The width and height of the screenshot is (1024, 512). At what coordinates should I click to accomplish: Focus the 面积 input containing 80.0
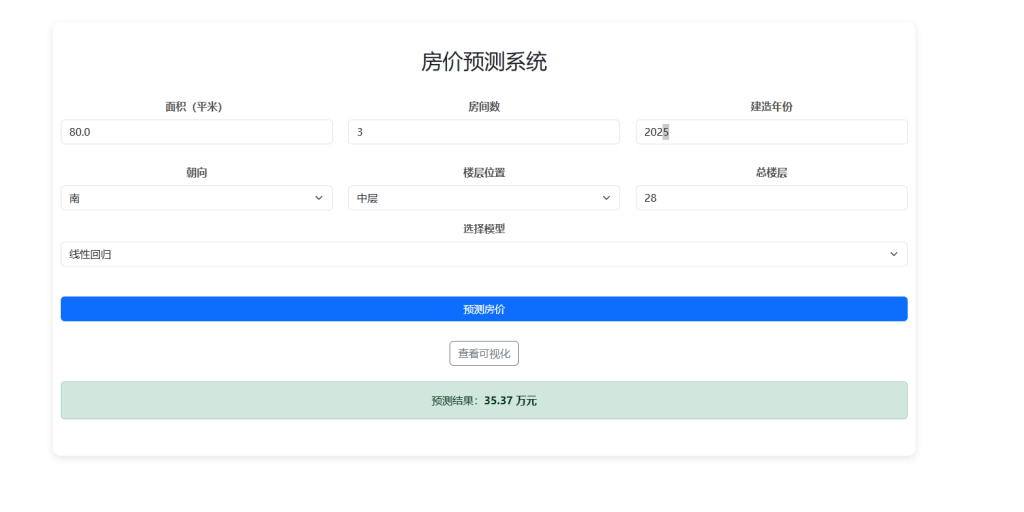tap(196, 132)
